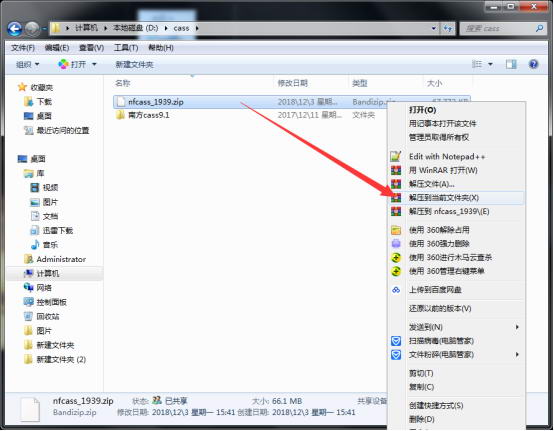Choose 打开(O) in context menu
This screenshot has height=431, width=554.
click(422, 110)
